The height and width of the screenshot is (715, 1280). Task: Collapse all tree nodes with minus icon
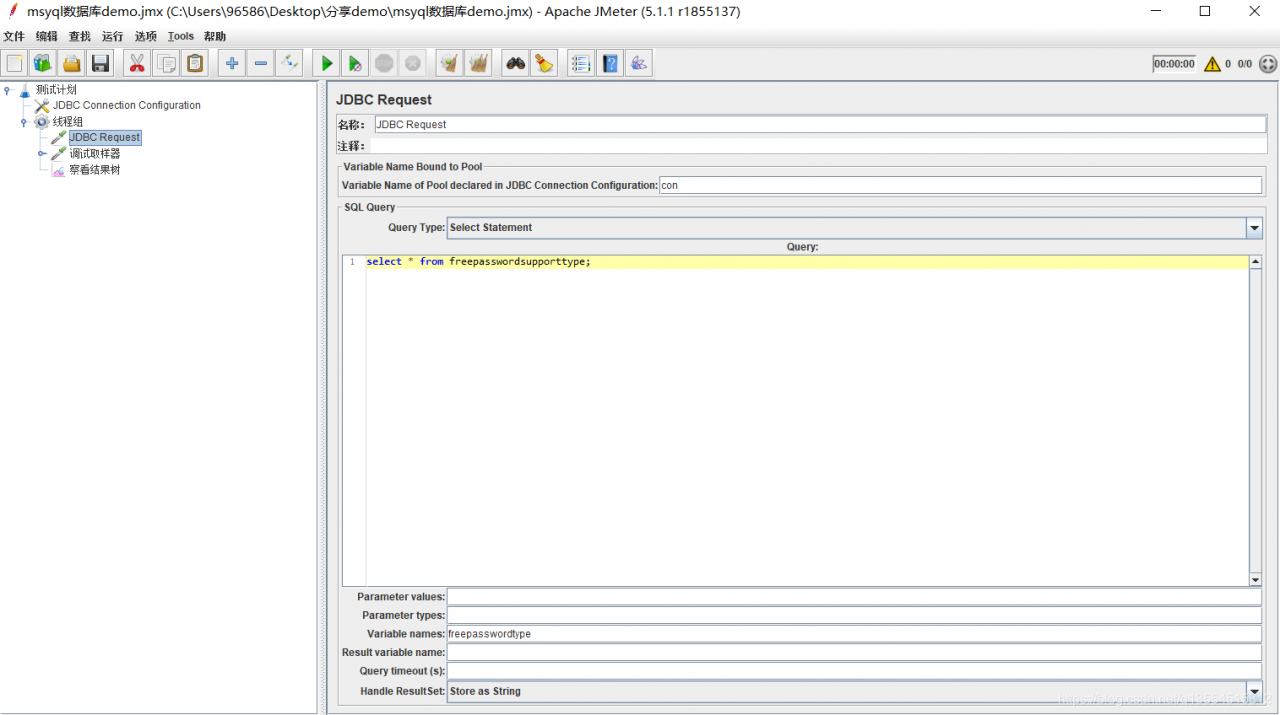pos(261,64)
